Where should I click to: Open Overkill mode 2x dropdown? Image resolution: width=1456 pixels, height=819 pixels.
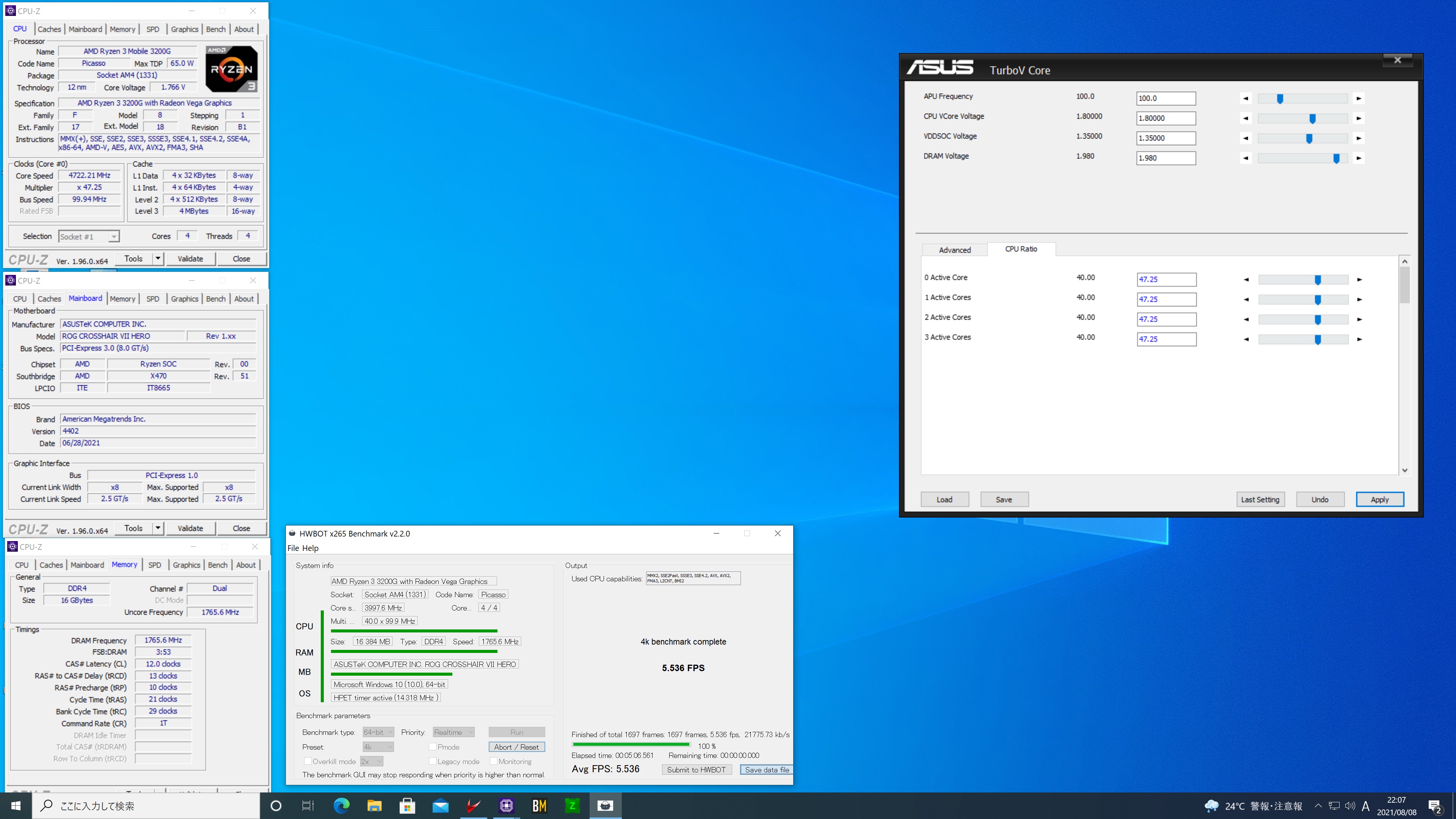point(372,761)
